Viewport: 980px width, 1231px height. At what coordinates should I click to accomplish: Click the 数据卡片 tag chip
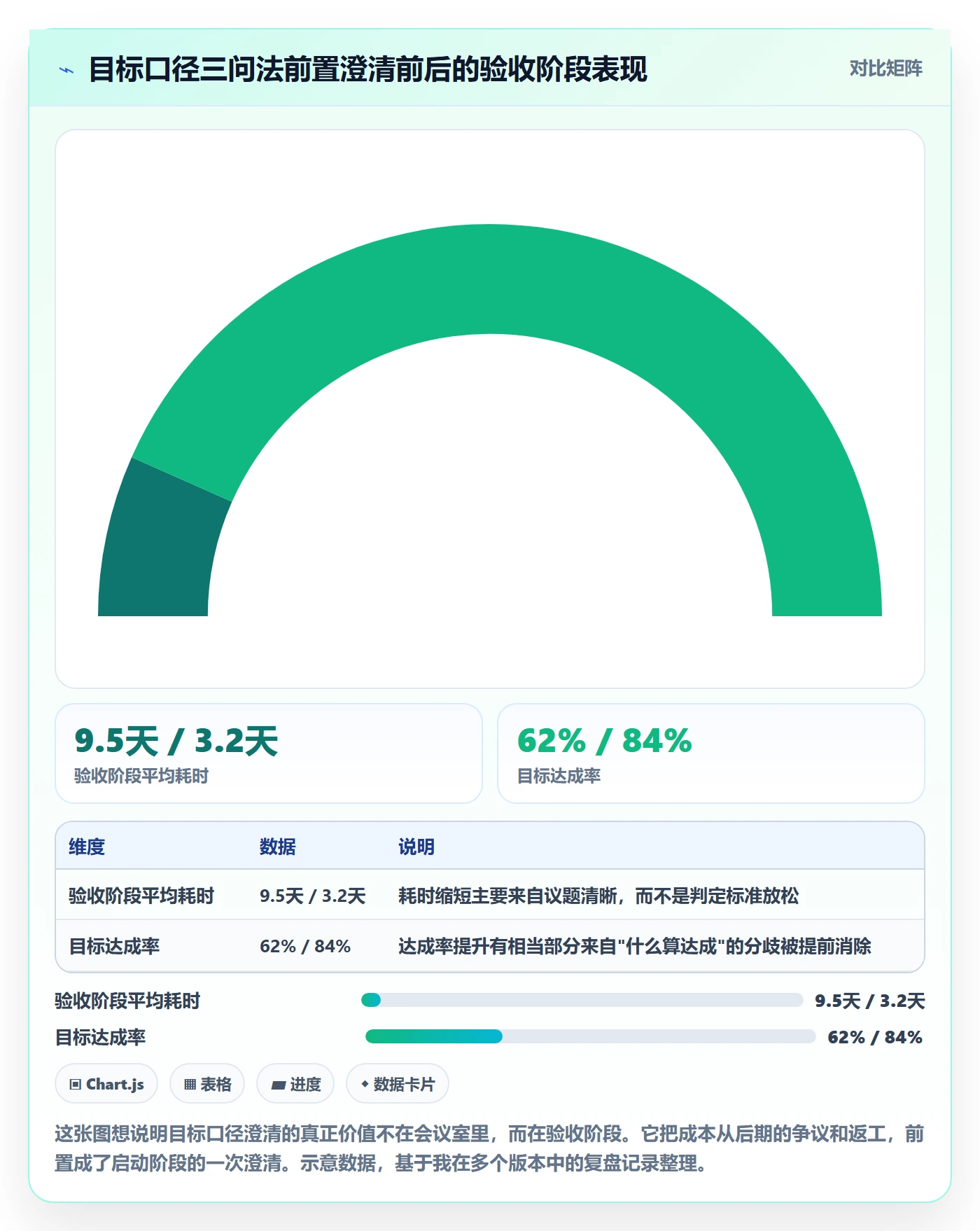click(x=398, y=1084)
